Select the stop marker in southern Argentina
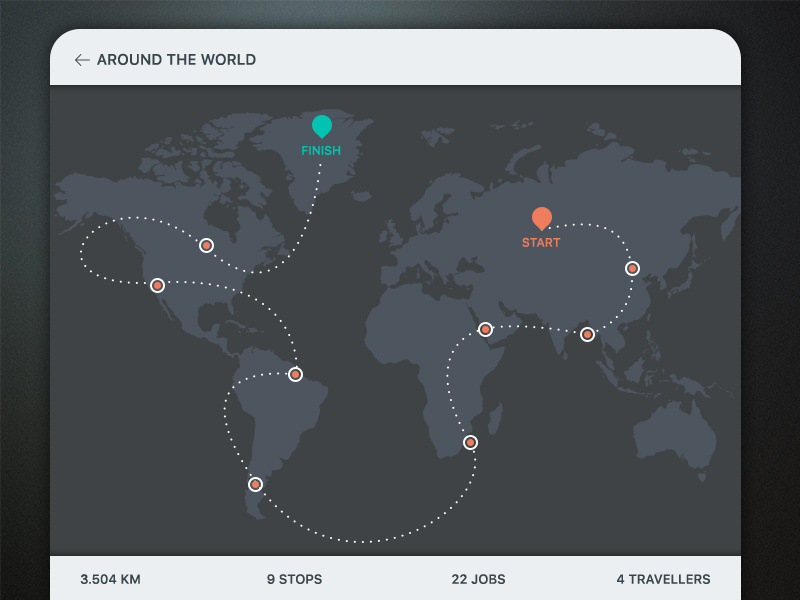800x600 pixels. click(x=255, y=484)
